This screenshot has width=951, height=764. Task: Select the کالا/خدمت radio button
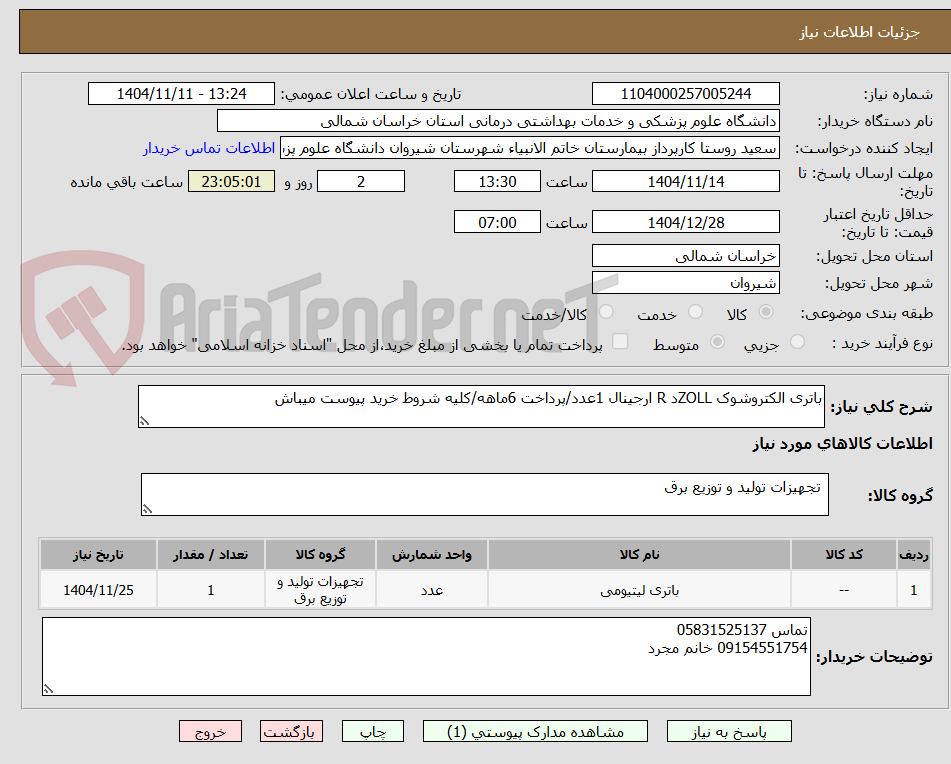point(606,312)
